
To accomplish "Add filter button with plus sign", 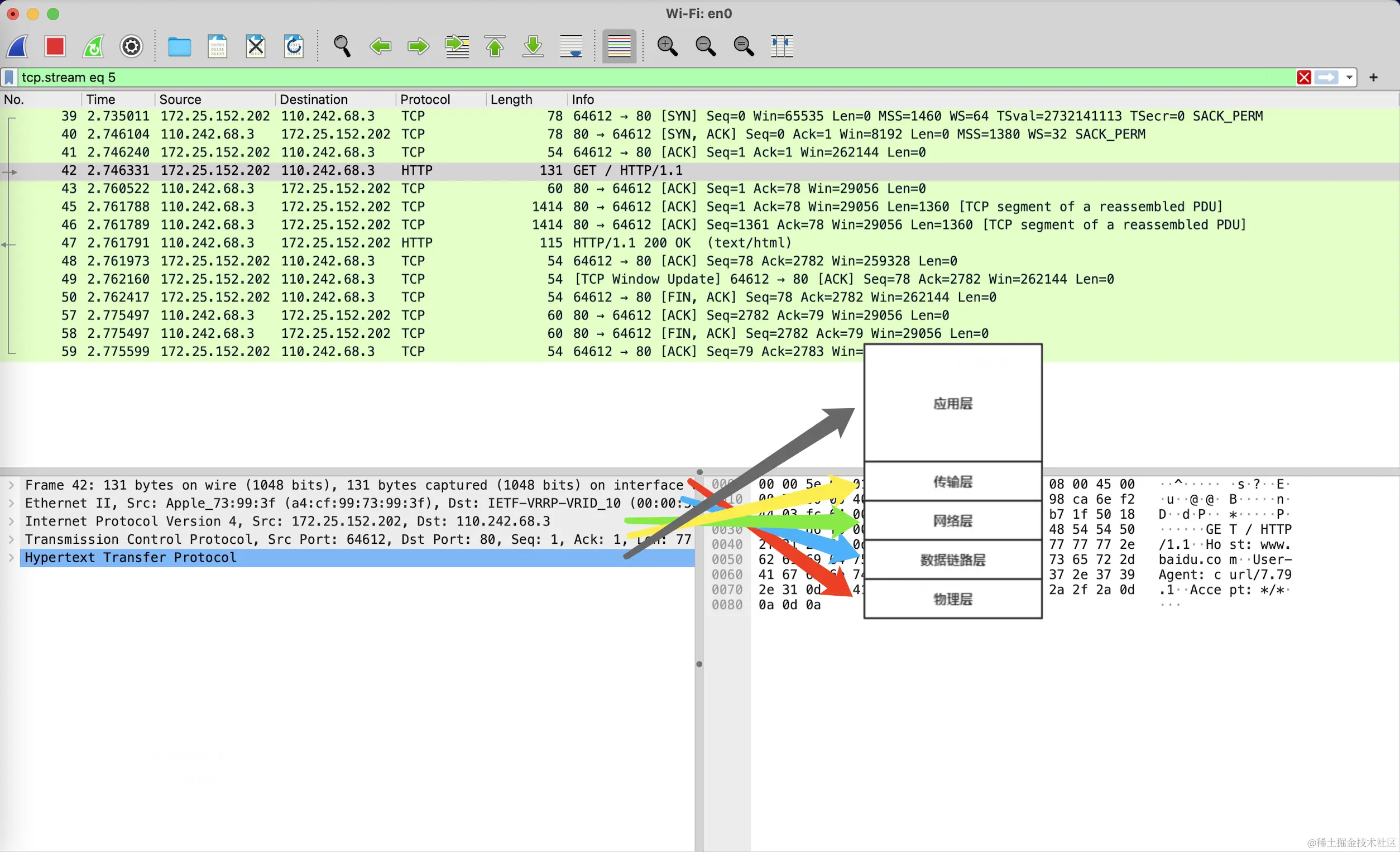I will (1373, 77).
